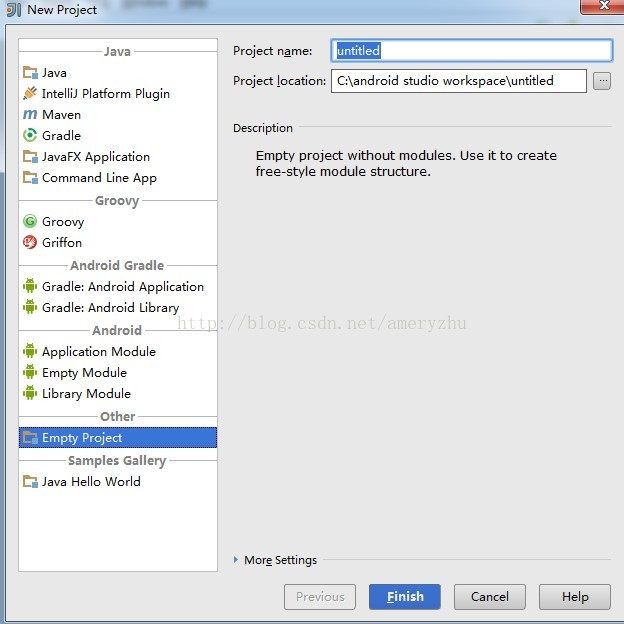Focus the Project name field
This screenshot has width=624, height=624.
(472, 51)
